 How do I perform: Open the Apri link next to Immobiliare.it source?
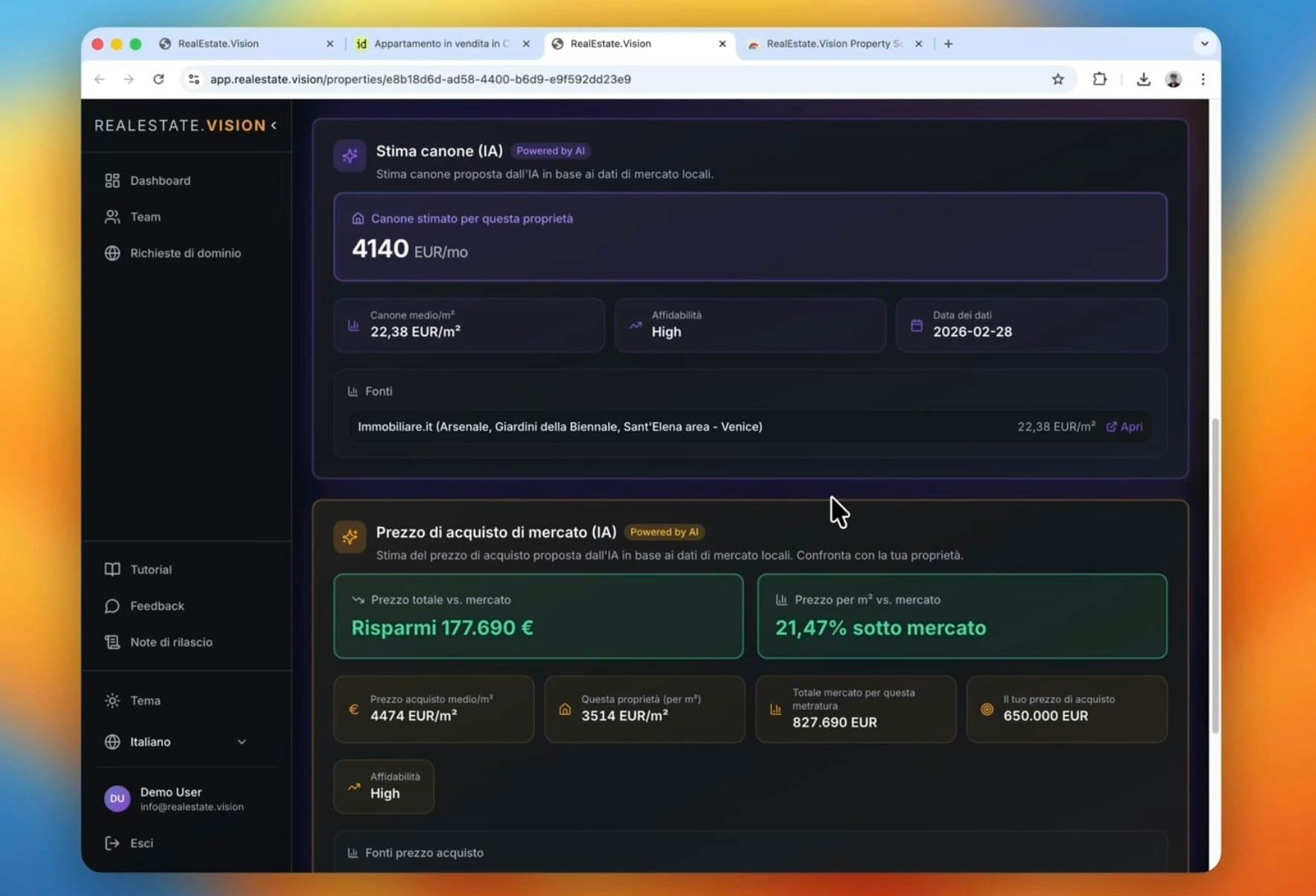tap(1124, 427)
